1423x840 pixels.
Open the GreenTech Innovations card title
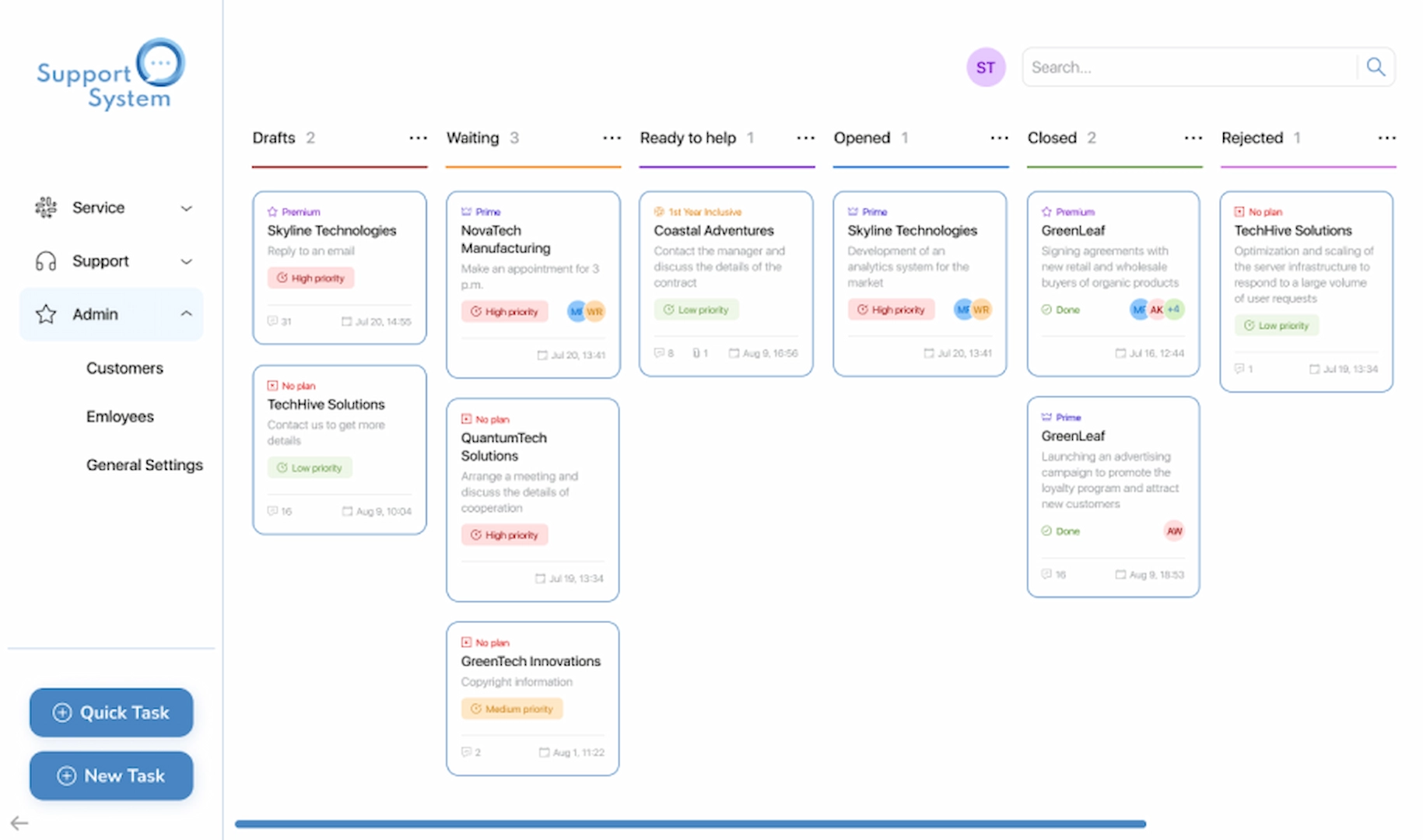pos(531,661)
